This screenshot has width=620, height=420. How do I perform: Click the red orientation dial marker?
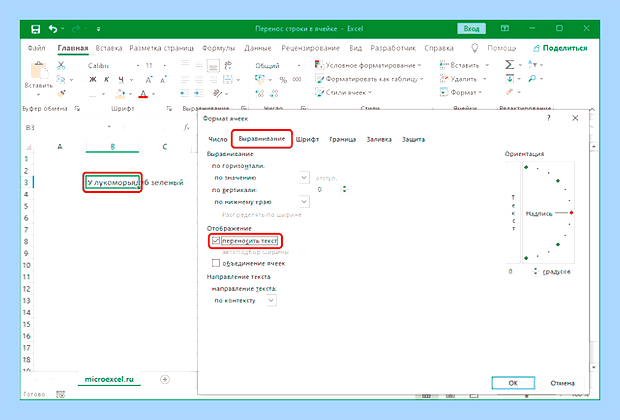pyautogui.click(x=571, y=213)
